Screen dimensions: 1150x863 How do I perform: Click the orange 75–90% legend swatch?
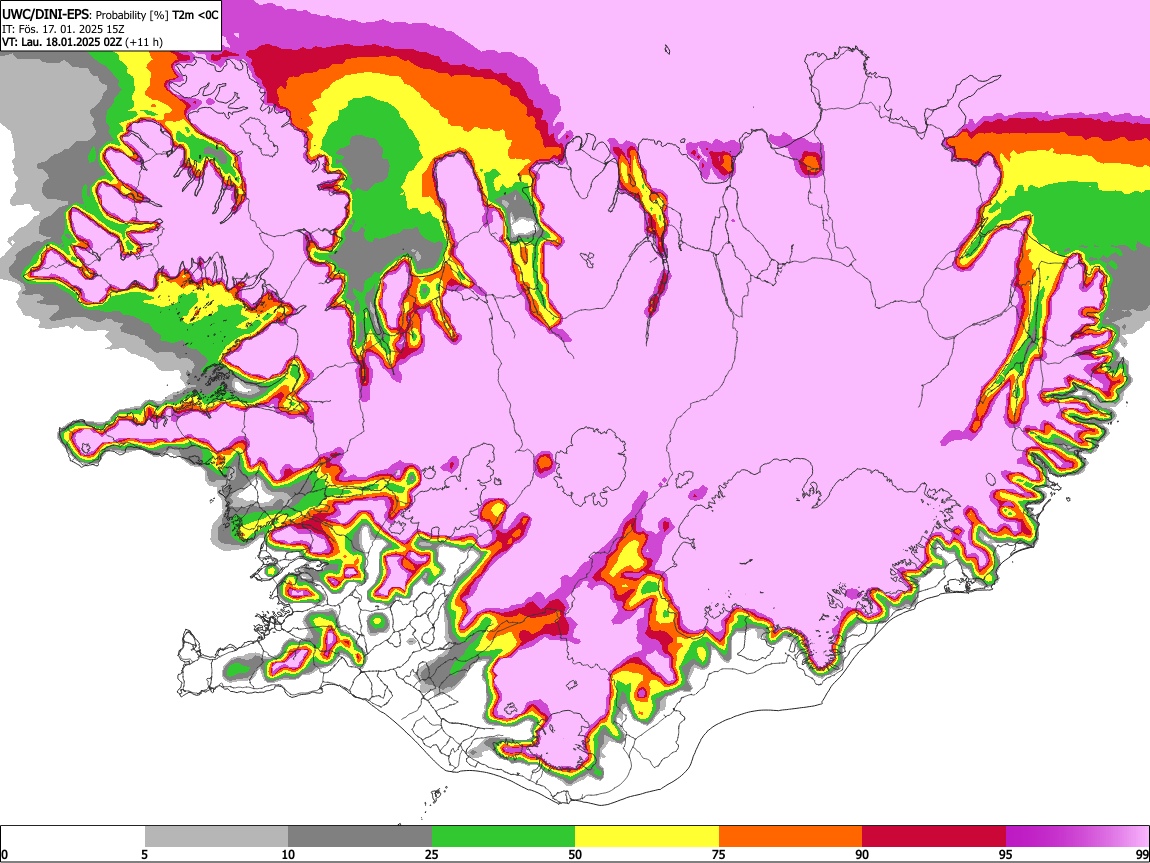790,836
